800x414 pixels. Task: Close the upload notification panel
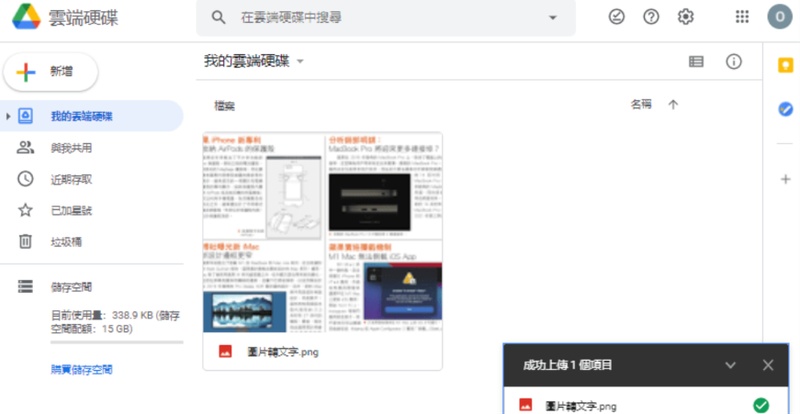768,365
